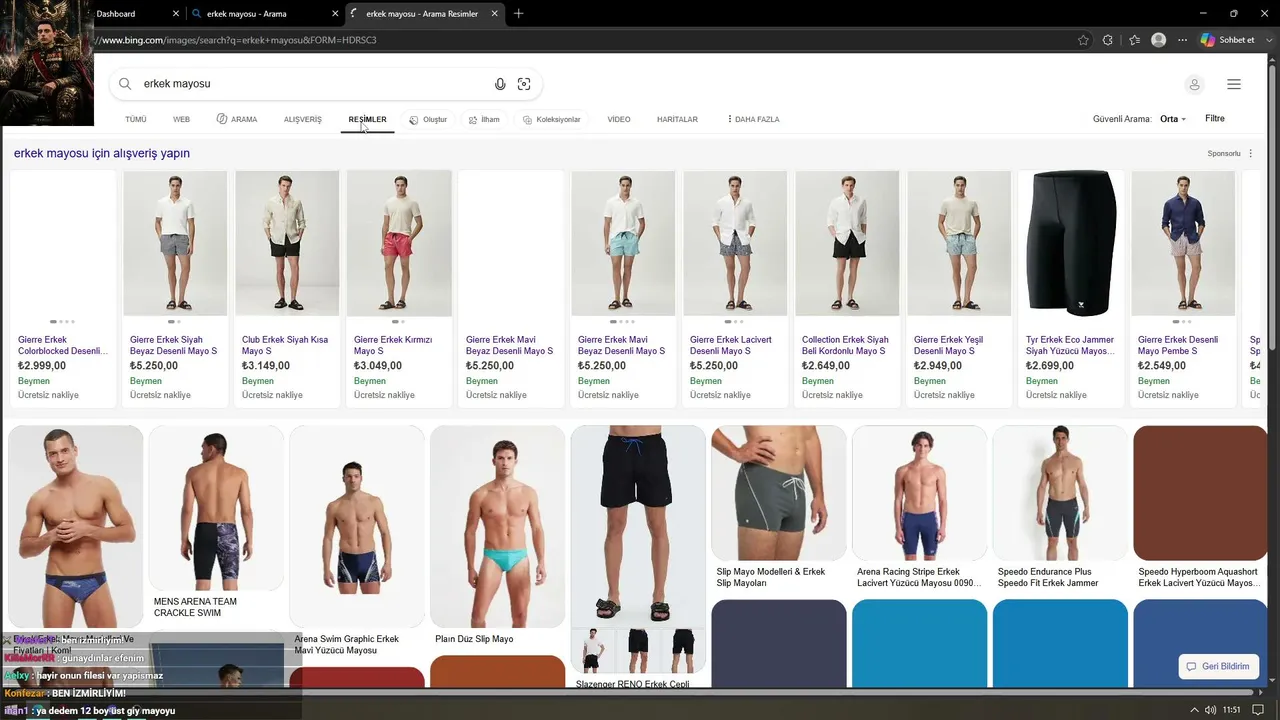Click the Filtre button

1215,119
